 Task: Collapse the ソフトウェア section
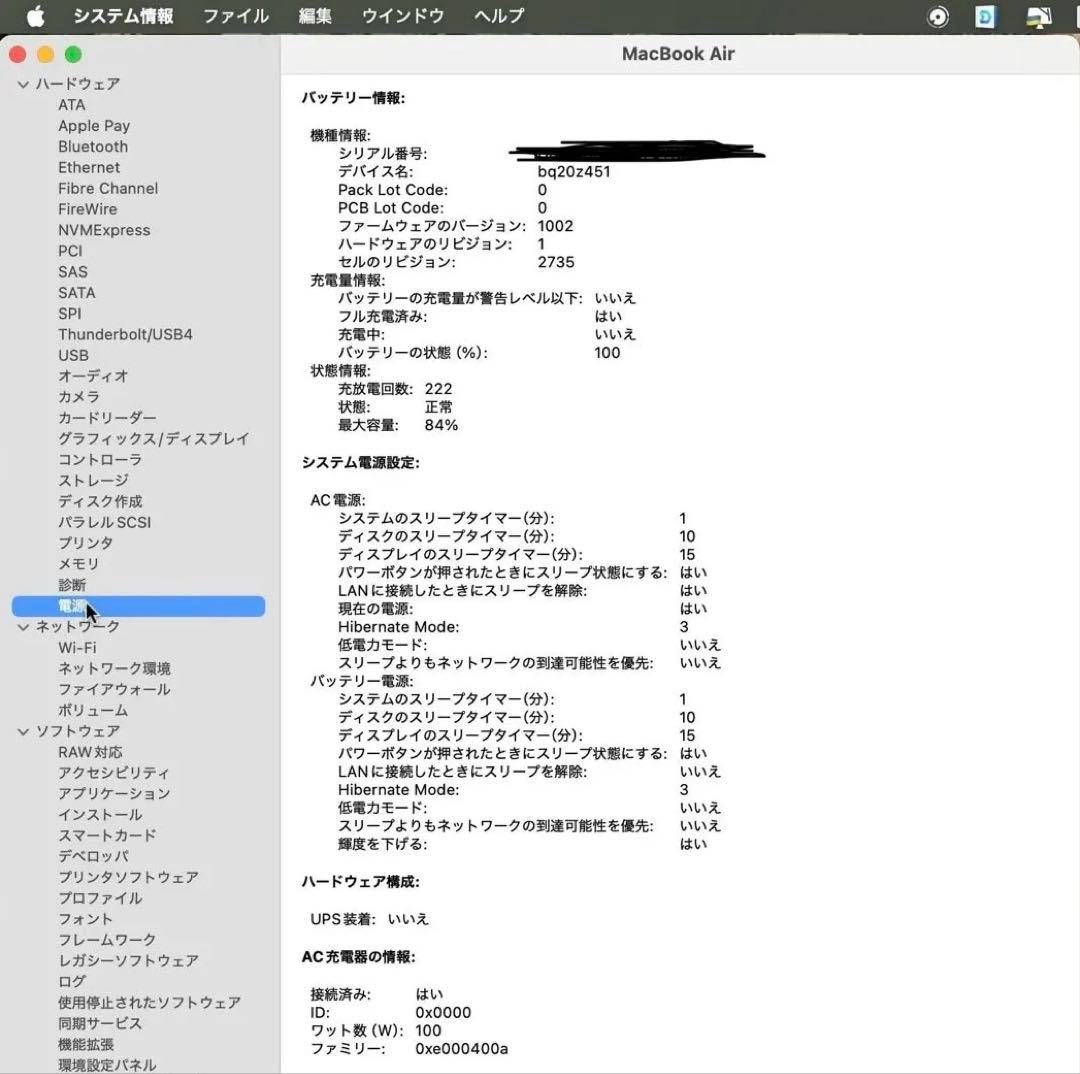pyautogui.click(x=22, y=731)
